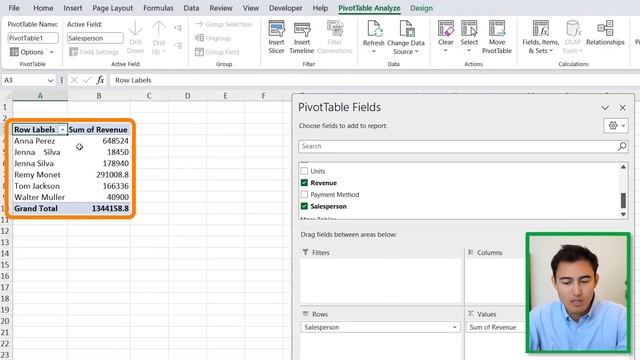Open the Formulas tab

pyautogui.click(x=158, y=8)
